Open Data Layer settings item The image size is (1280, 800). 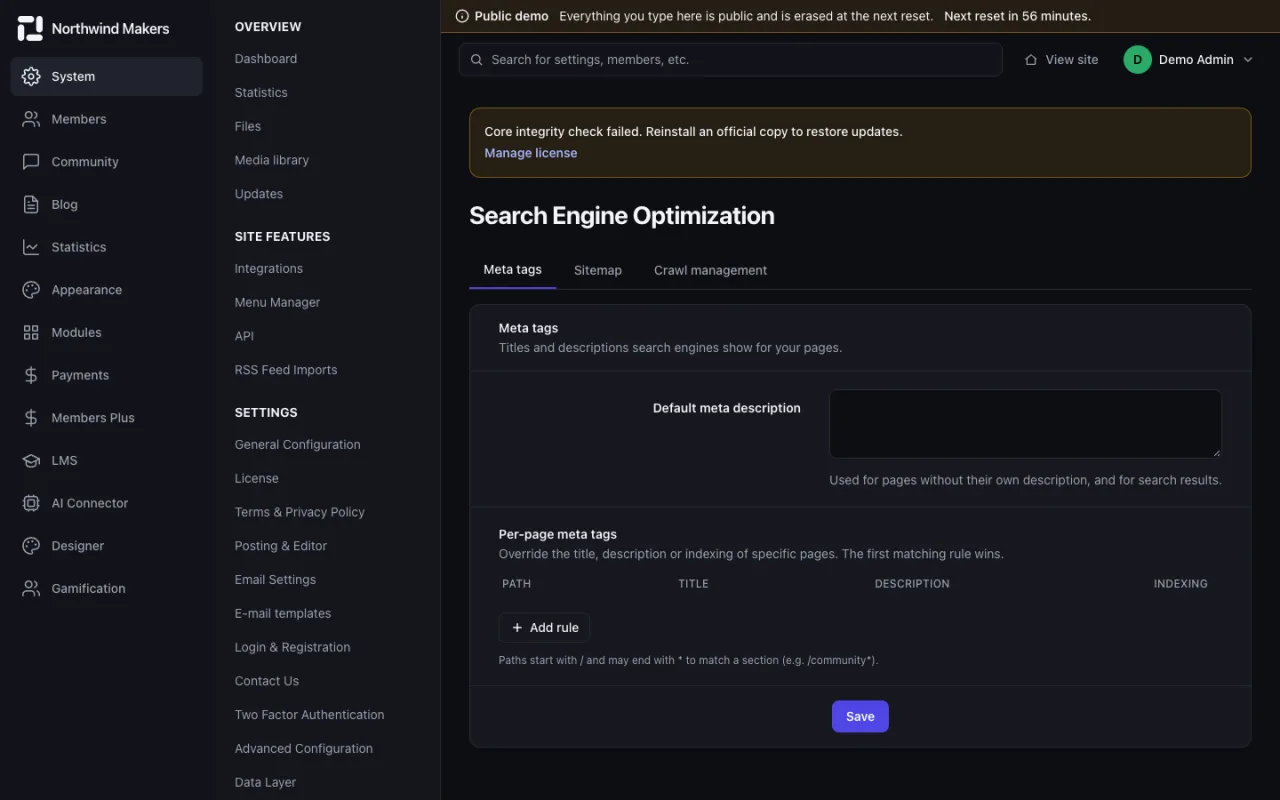tap(265, 783)
